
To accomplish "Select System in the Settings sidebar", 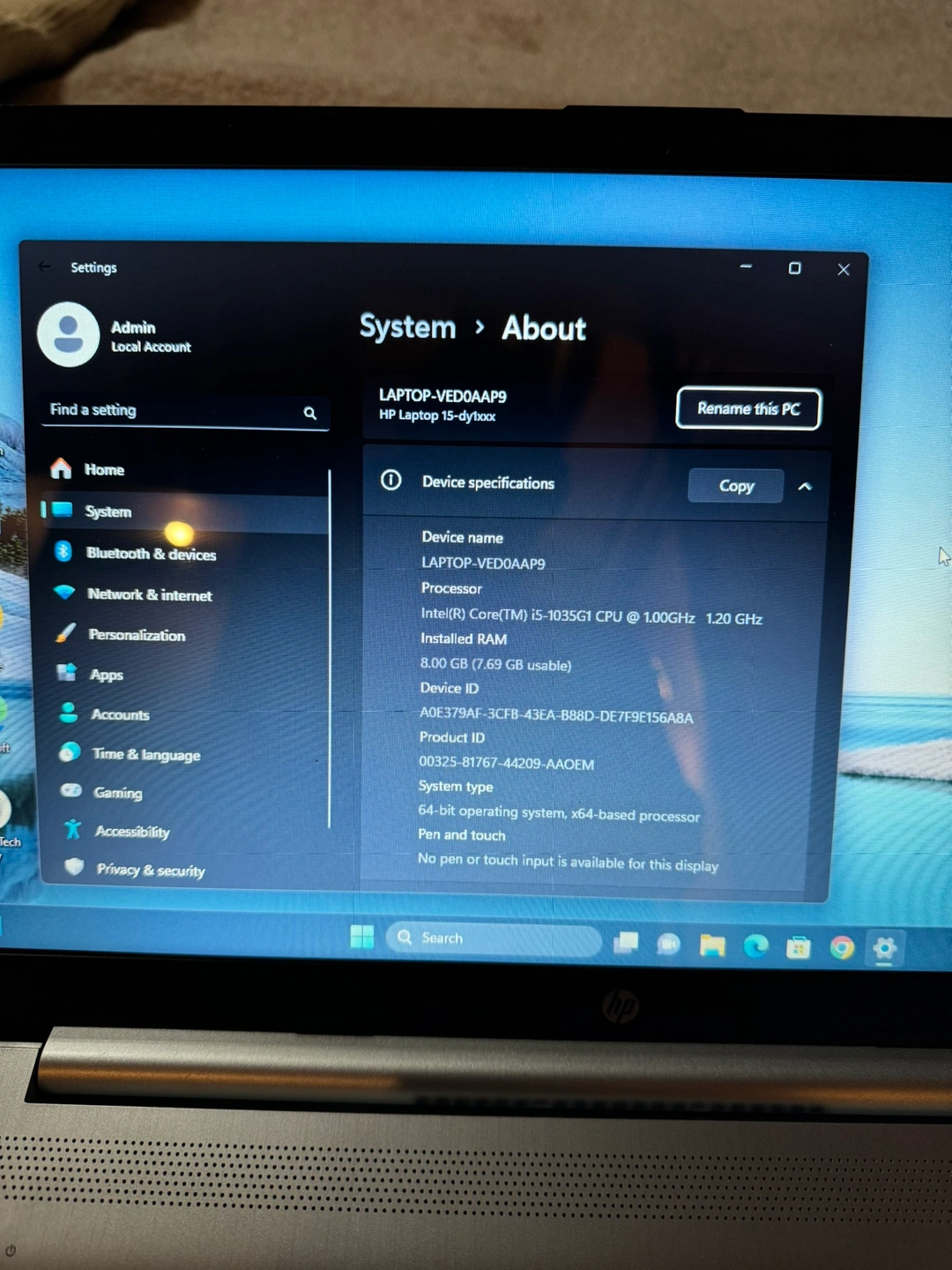I will 185,512.
